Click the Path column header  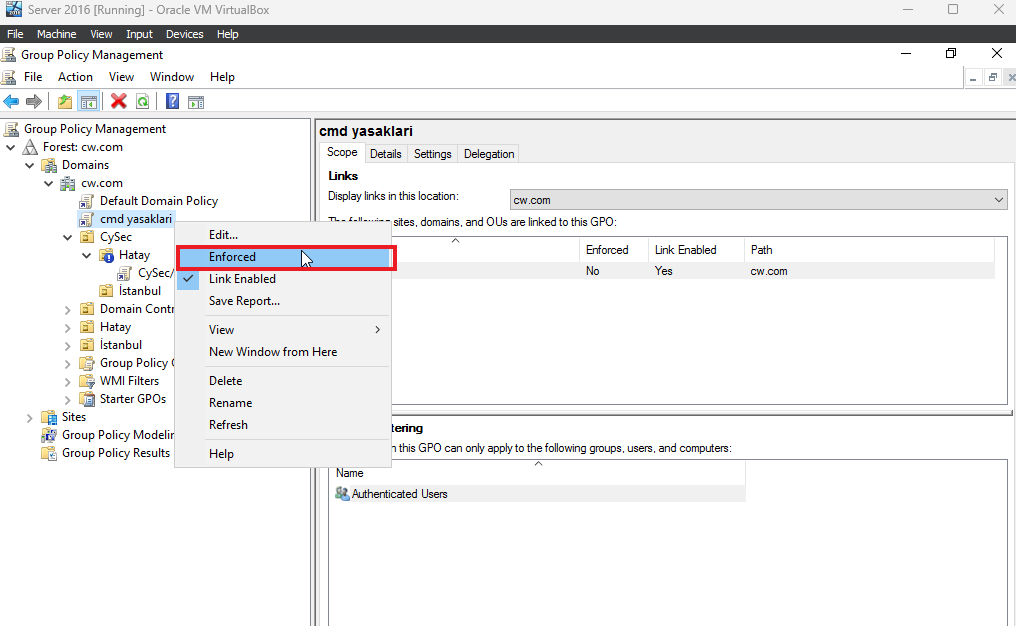870,250
